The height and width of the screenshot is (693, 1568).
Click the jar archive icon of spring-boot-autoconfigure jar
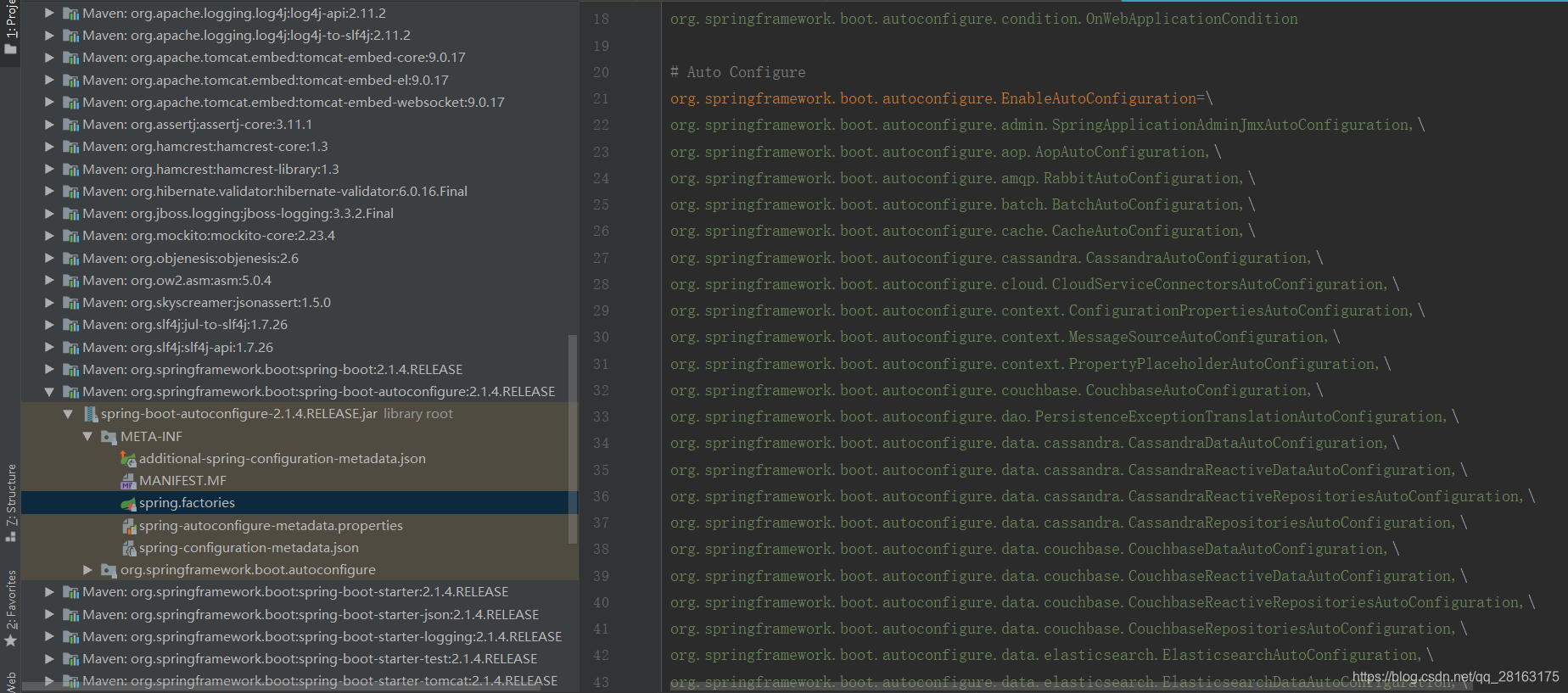(x=90, y=414)
